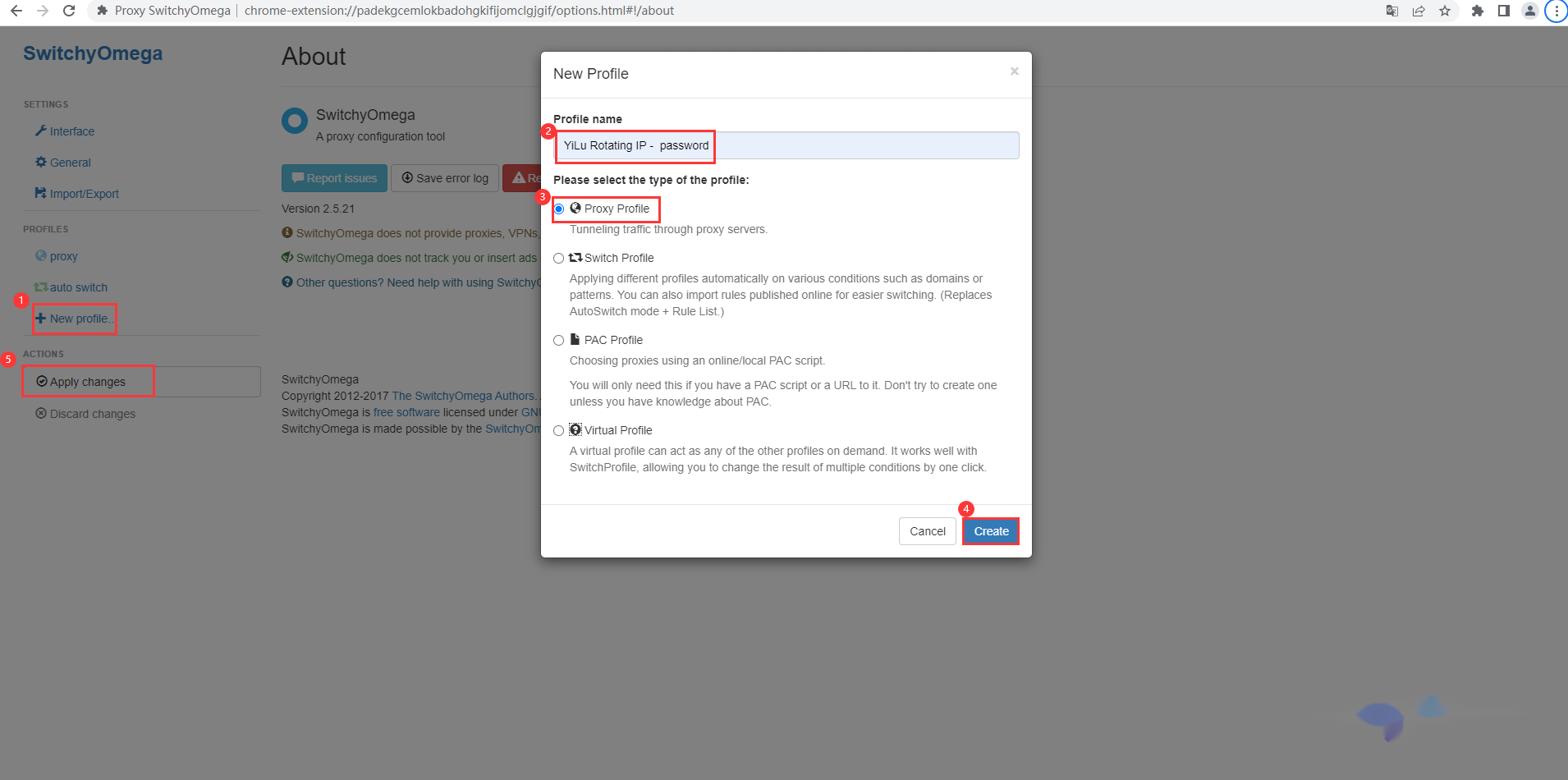This screenshot has width=1568, height=780.
Task: Select the auto switch profile in sidebar
Action: (x=71, y=287)
